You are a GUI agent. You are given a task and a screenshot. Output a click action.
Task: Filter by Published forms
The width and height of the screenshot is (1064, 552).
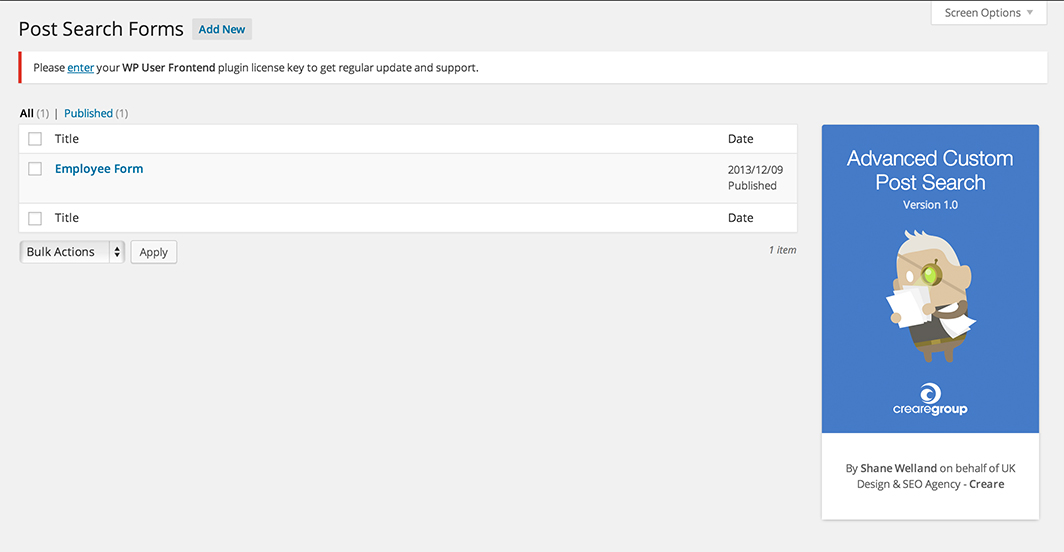coord(88,113)
